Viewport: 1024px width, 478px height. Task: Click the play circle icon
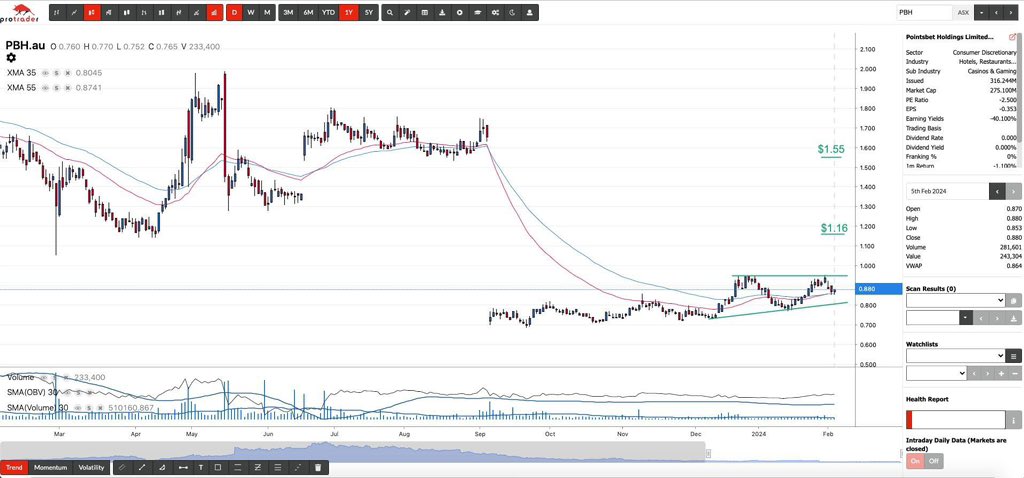(460, 12)
